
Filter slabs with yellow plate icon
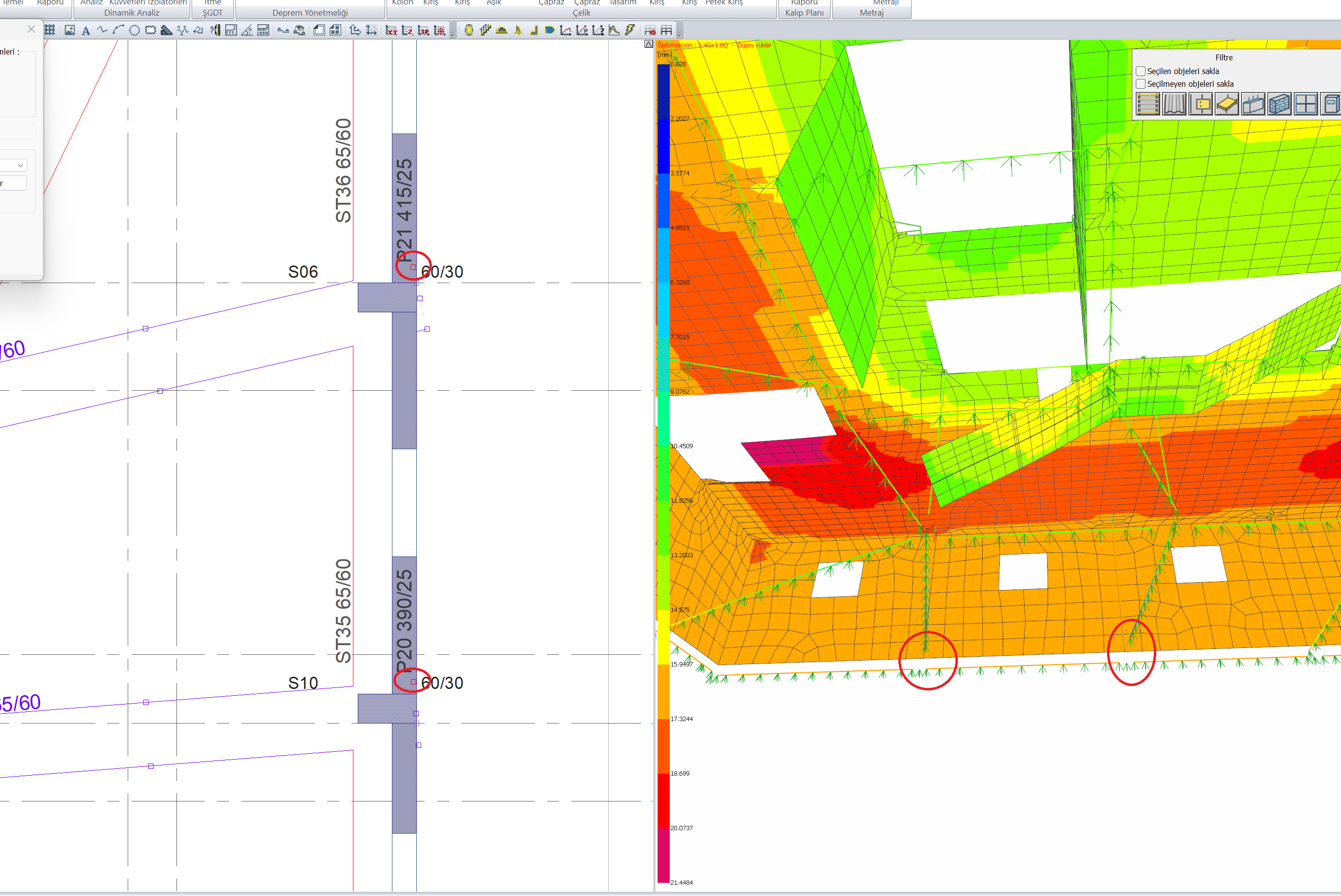point(1226,104)
